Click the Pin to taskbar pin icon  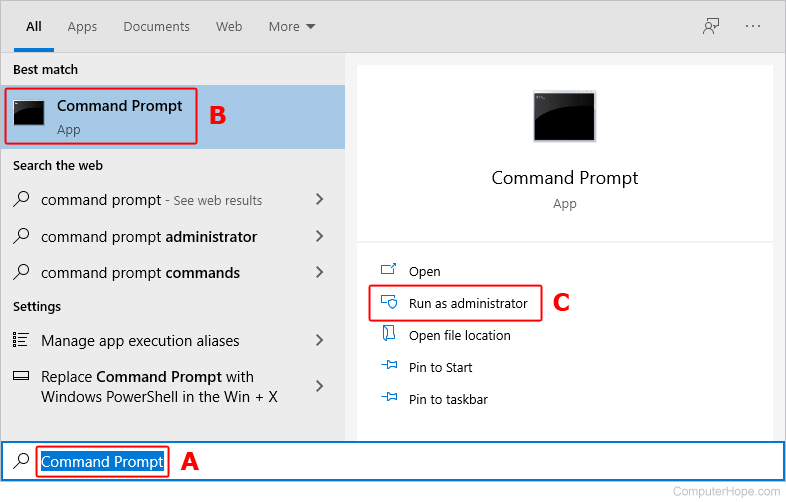click(x=389, y=398)
